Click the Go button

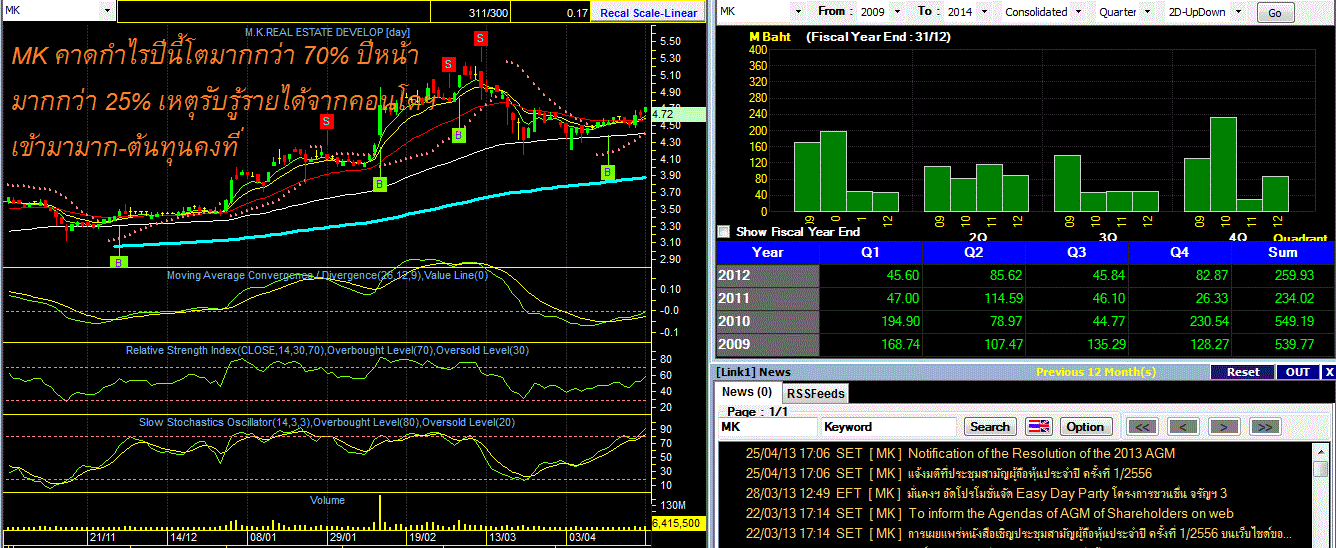[1274, 13]
